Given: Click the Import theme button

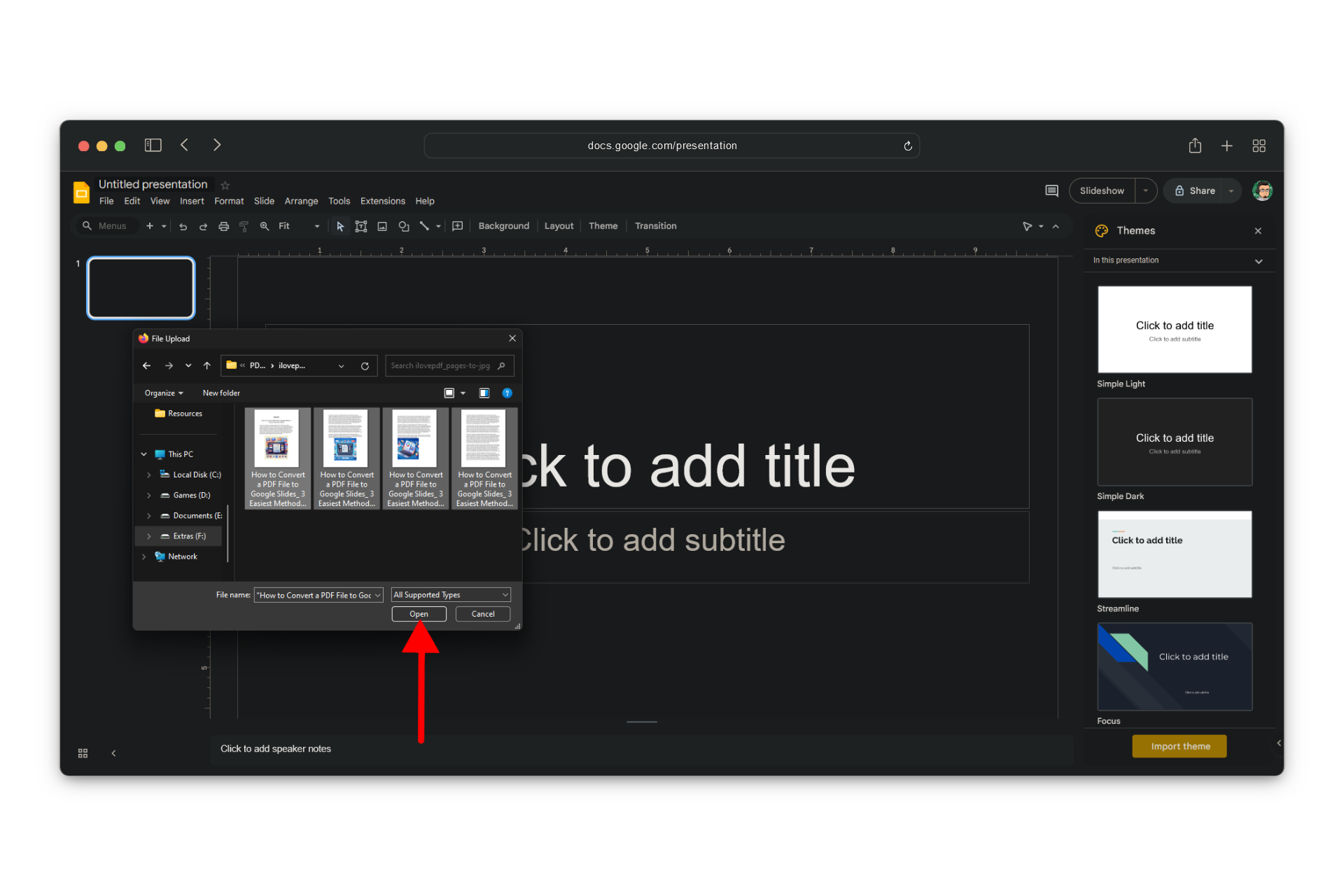Looking at the screenshot, I should tap(1179, 746).
